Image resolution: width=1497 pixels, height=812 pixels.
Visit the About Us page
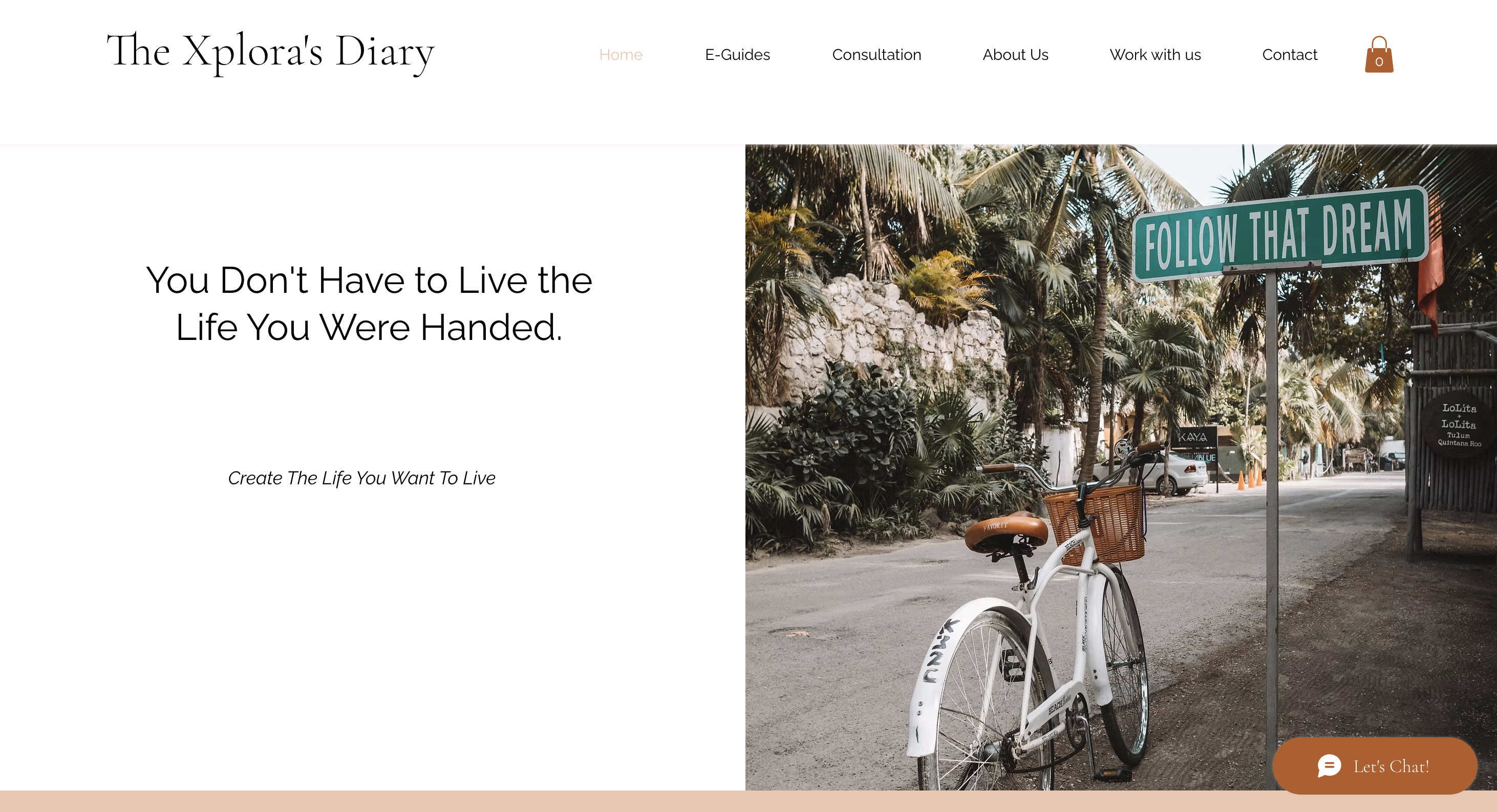[1015, 55]
